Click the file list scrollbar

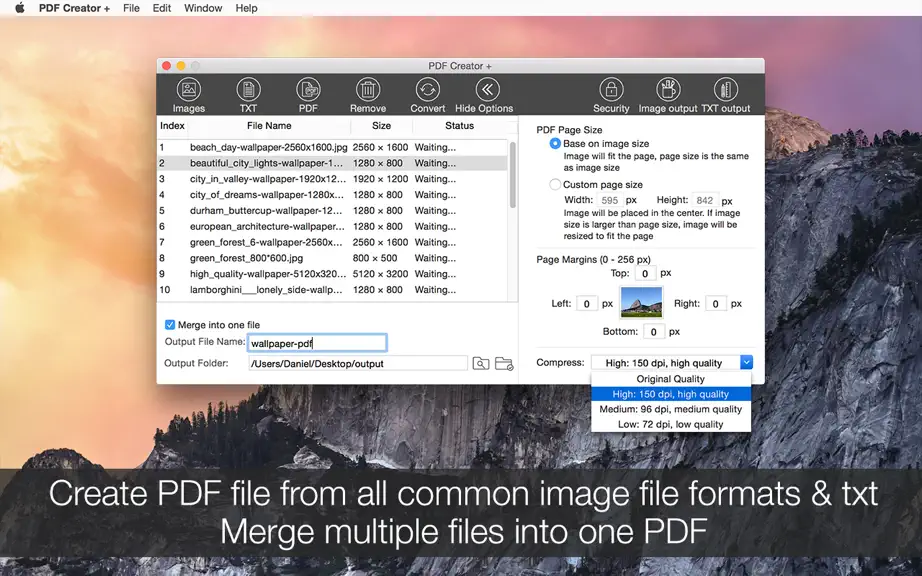513,175
